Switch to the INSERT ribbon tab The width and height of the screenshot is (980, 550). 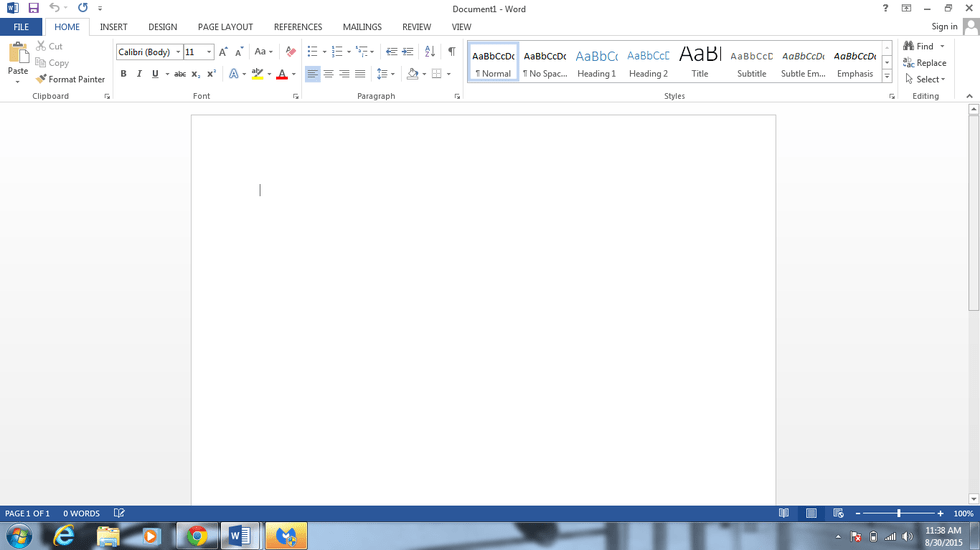113,27
